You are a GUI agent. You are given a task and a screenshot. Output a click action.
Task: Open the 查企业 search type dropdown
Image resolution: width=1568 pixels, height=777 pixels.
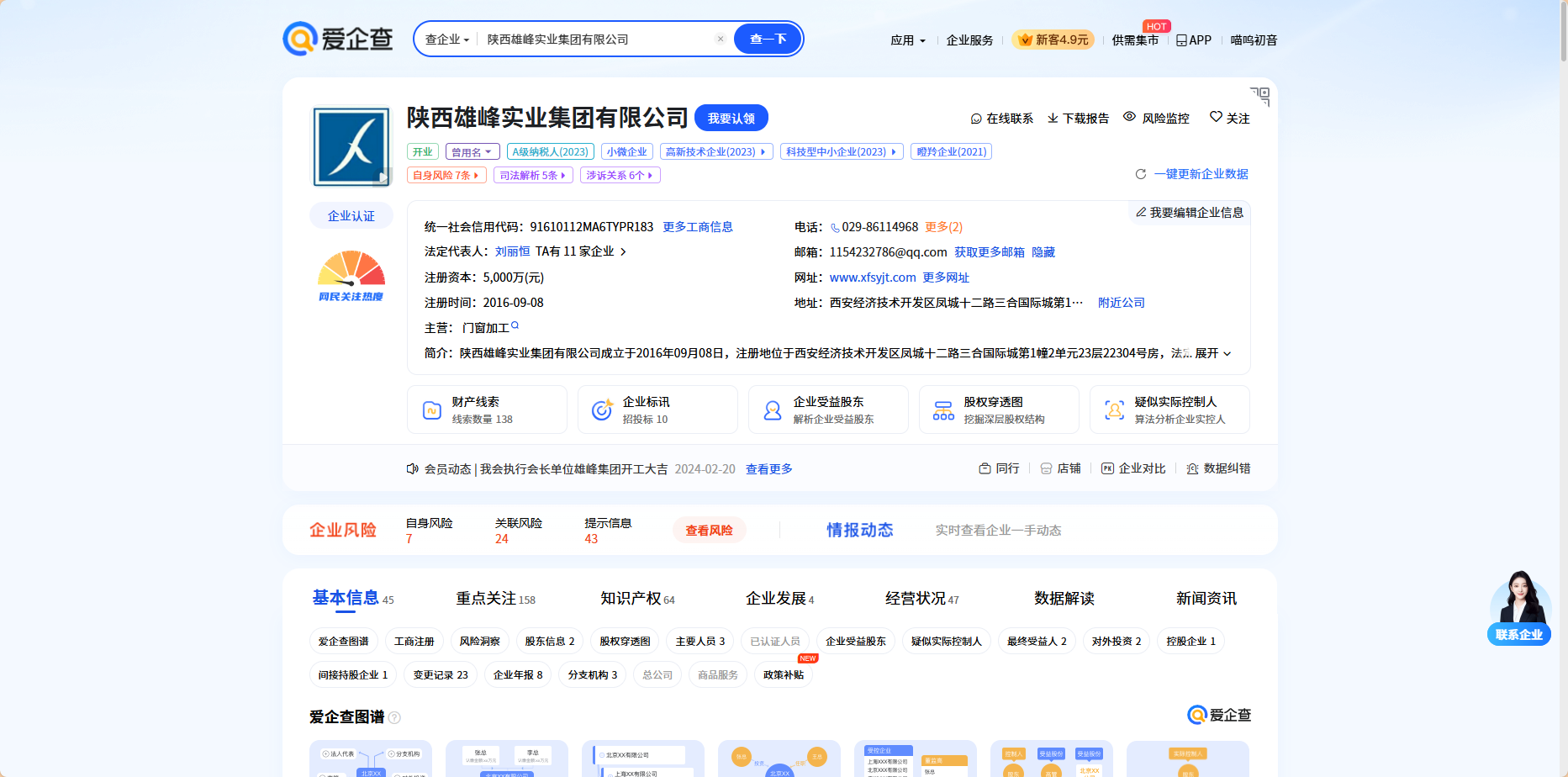coord(446,40)
